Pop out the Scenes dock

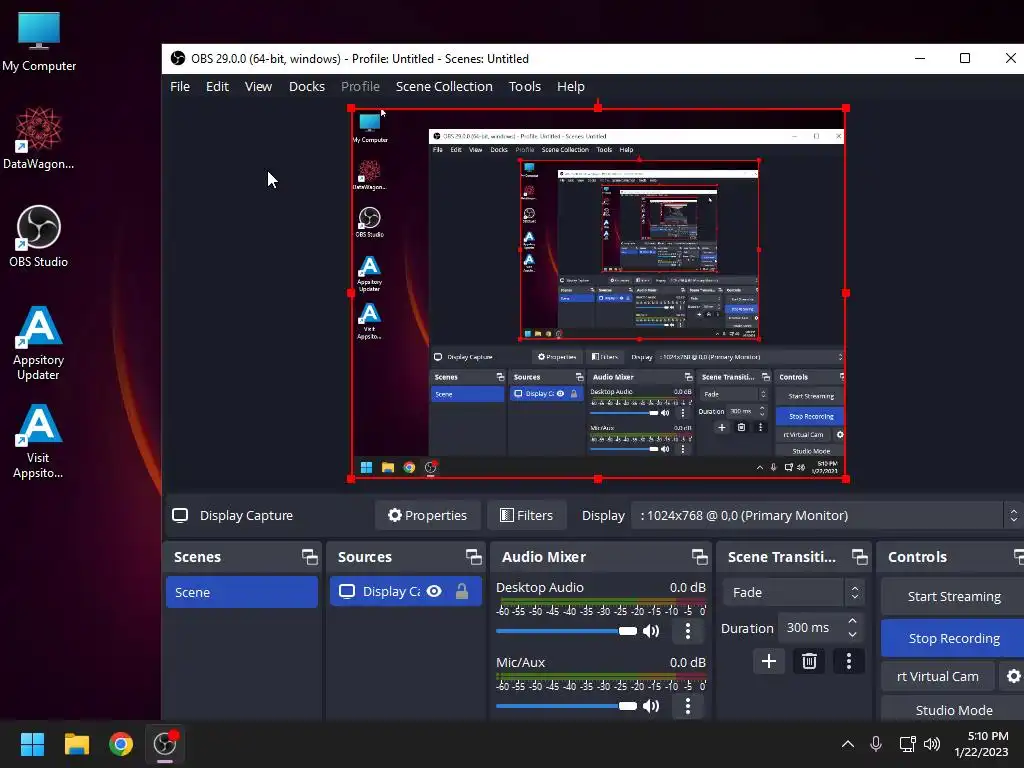(x=310, y=557)
